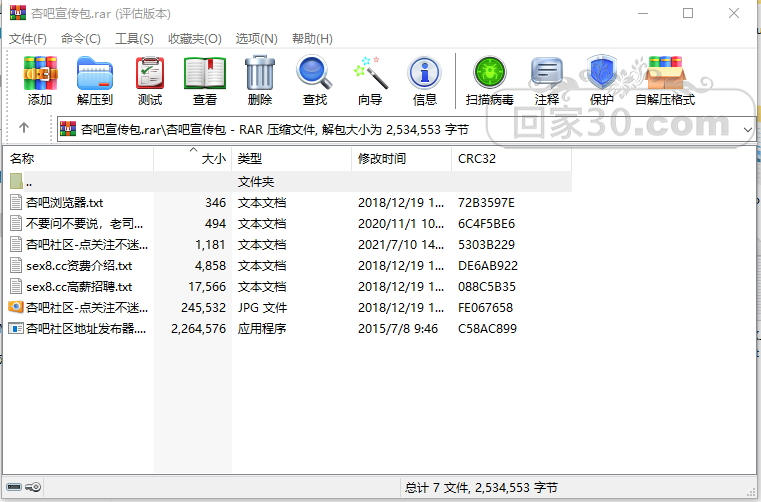Click the 2021/7/10 date cell

[x=401, y=245]
